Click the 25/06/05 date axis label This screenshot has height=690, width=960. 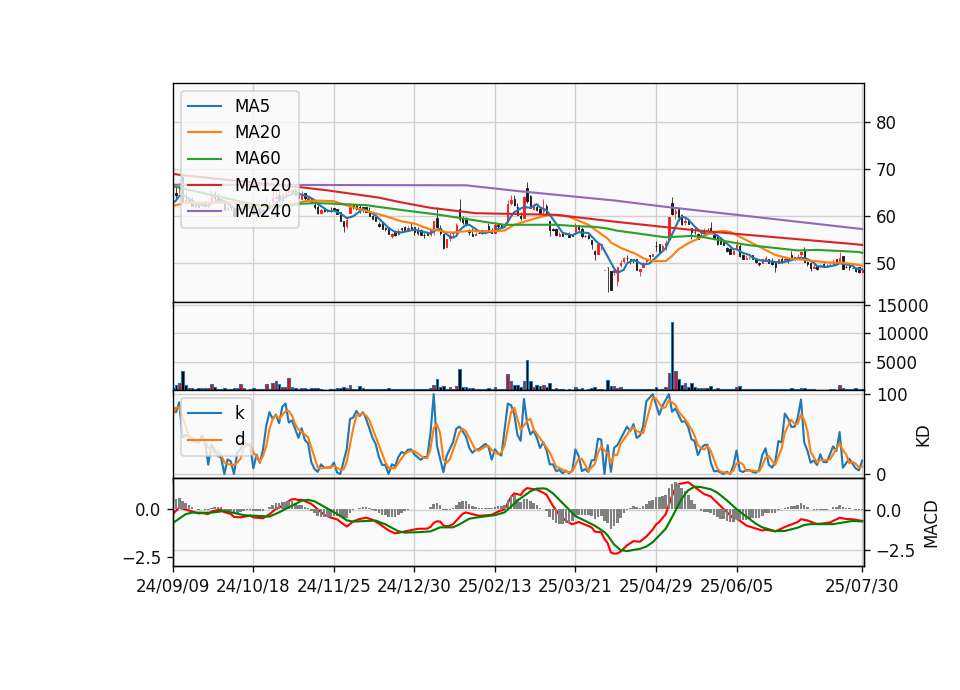pos(737,586)
